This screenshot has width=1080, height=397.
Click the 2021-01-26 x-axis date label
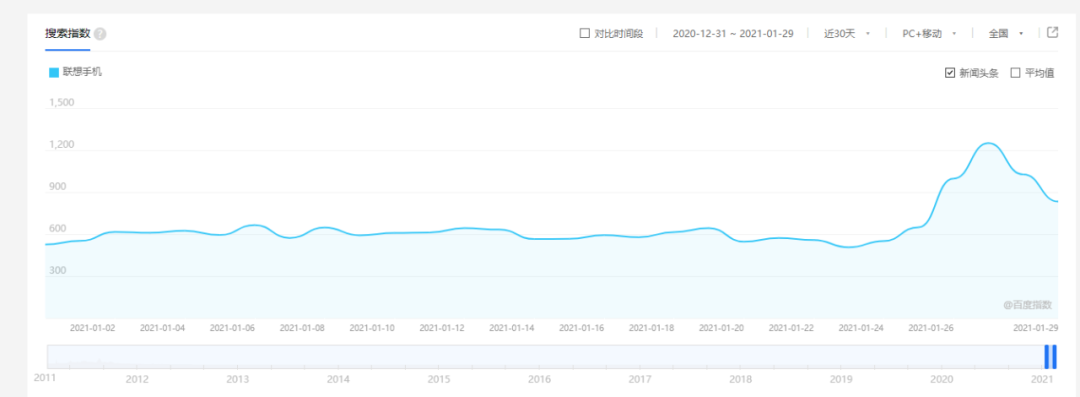[931, 328]
